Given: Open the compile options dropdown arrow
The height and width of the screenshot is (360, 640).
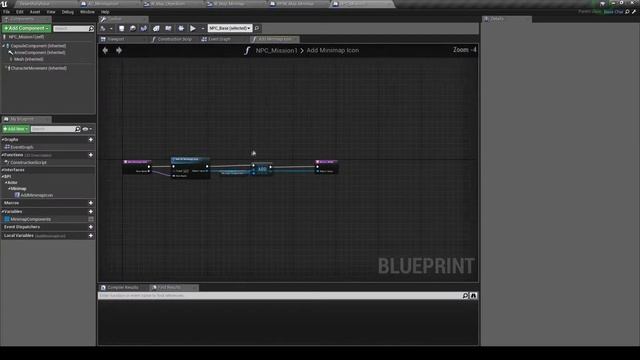Looking at the screenshot, I should [x=111, y=29].
